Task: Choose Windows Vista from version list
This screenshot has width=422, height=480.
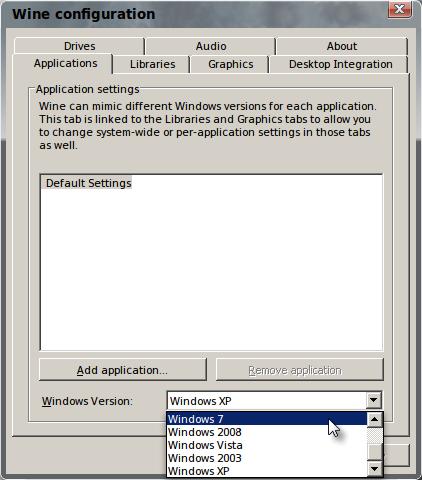Action: pos(267,445)
